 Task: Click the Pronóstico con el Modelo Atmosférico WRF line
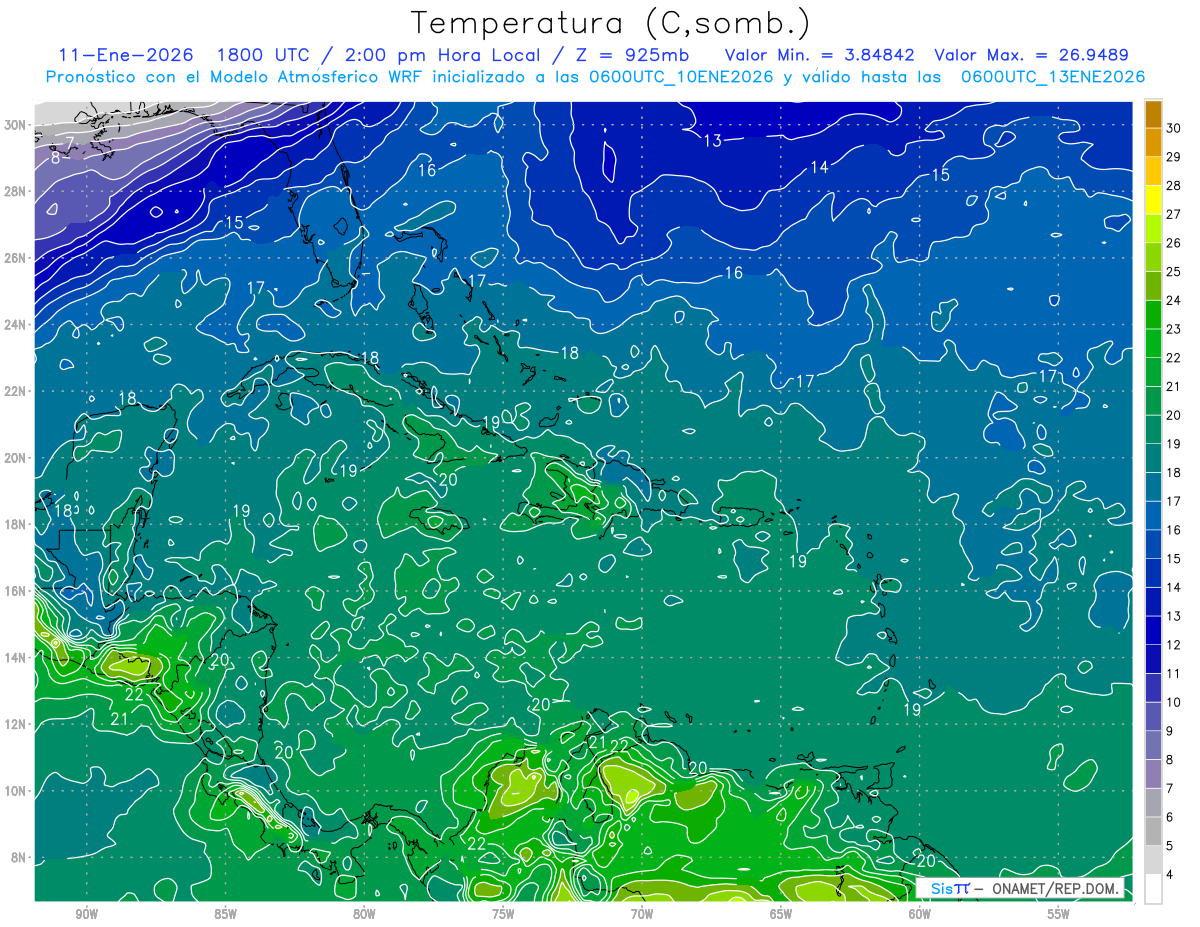pyautogui.click(x=595, y=77)
